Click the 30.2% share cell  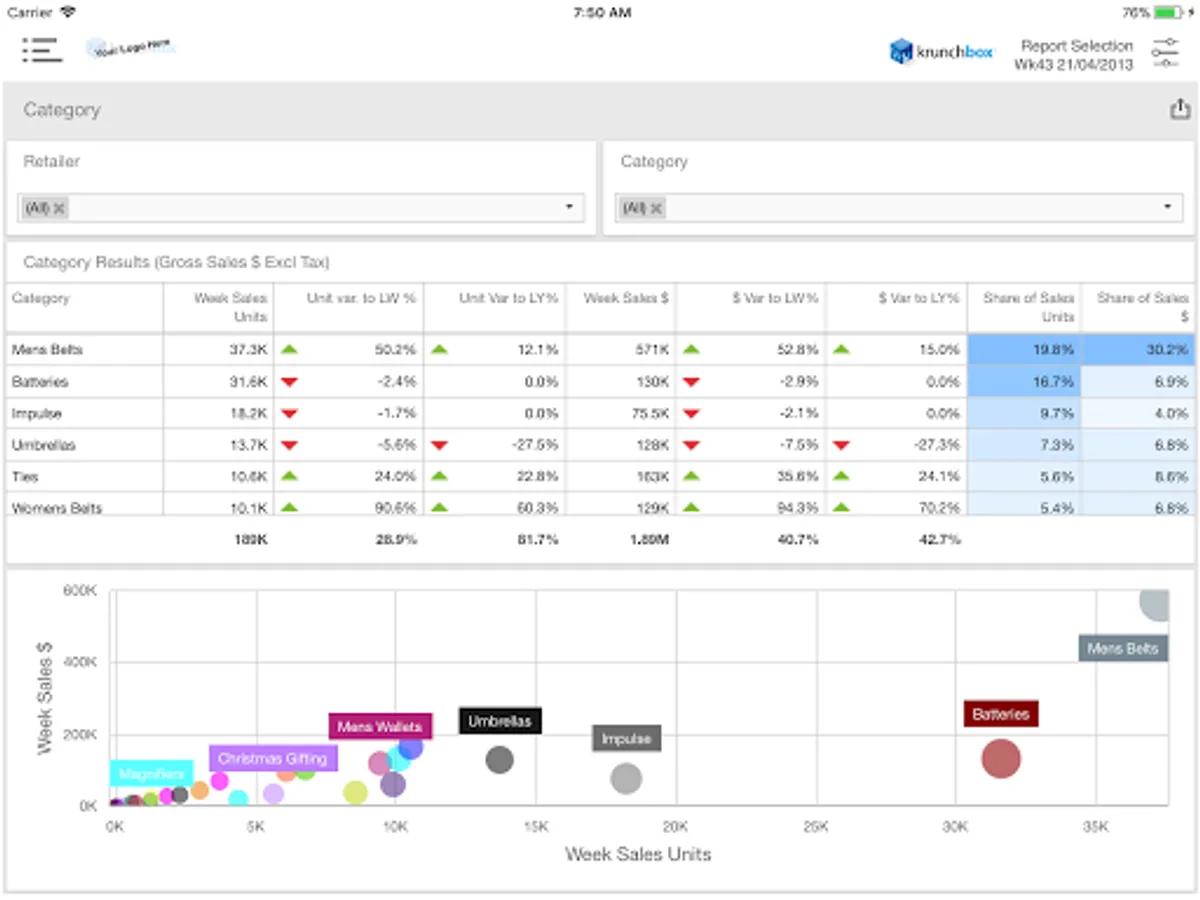(x=1138, y=350)
